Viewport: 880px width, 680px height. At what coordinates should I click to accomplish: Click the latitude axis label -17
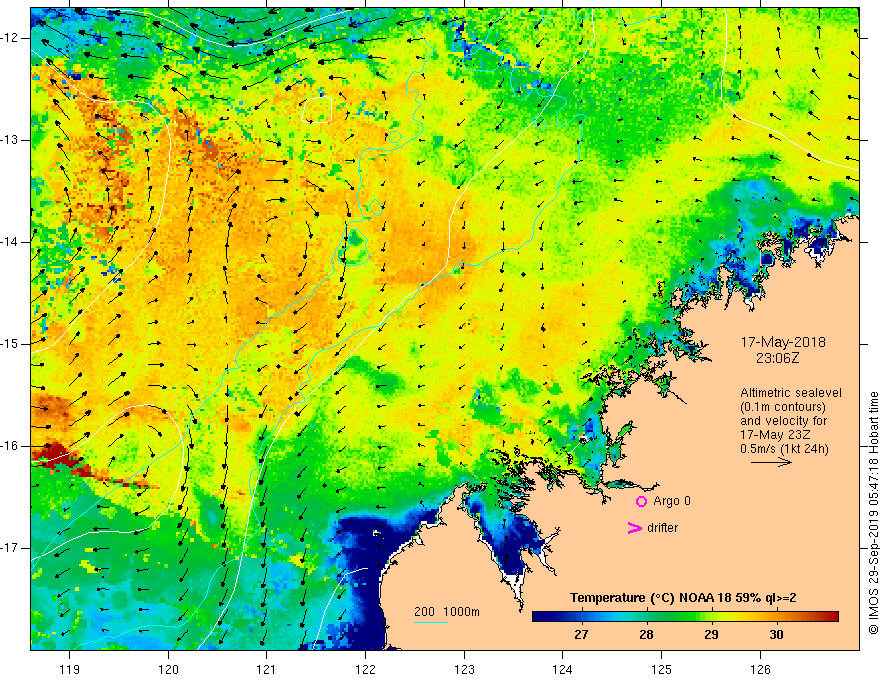[10, 548]
